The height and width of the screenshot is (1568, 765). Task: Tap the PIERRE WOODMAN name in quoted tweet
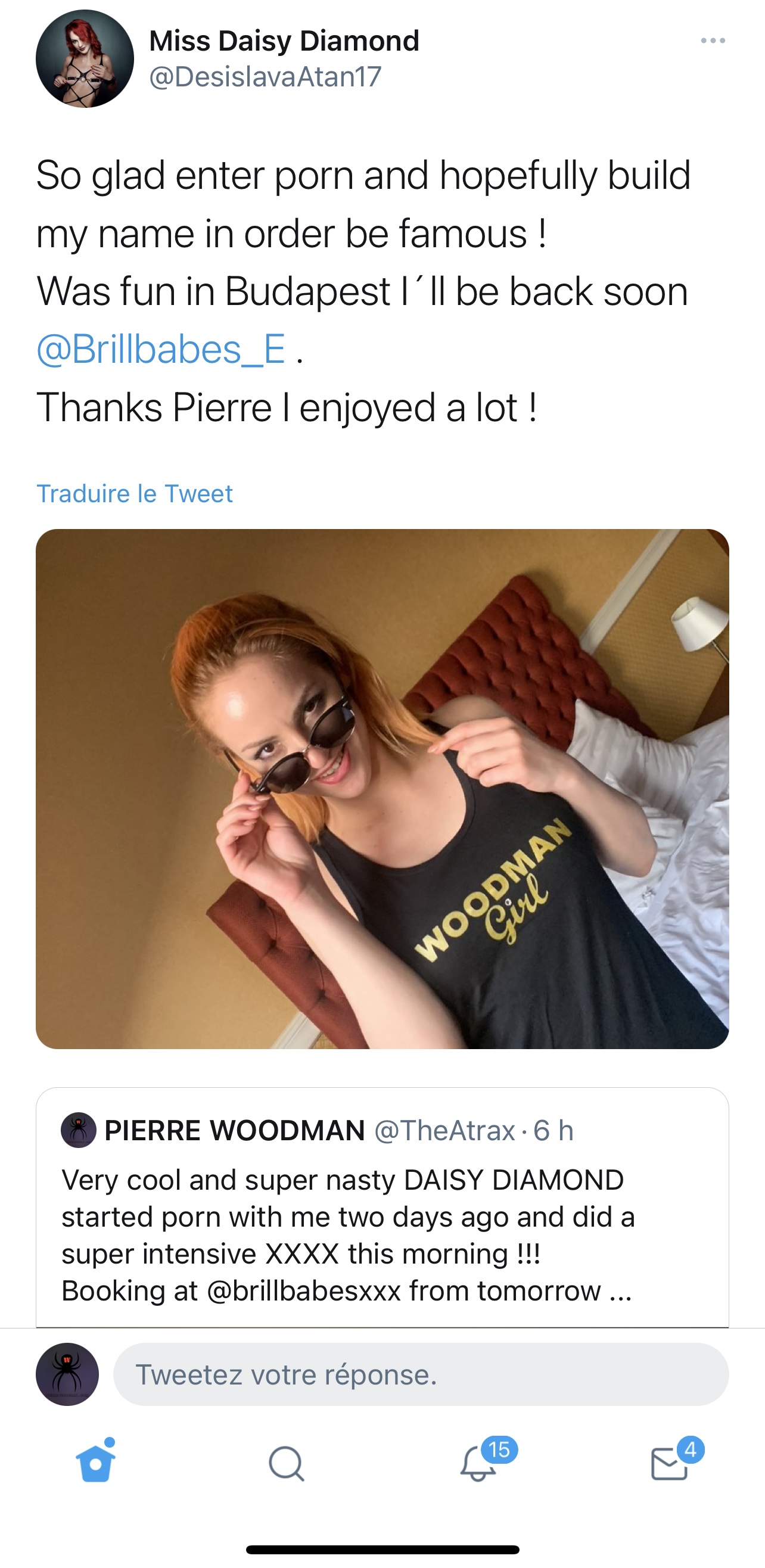click(x=235, y=1130)
